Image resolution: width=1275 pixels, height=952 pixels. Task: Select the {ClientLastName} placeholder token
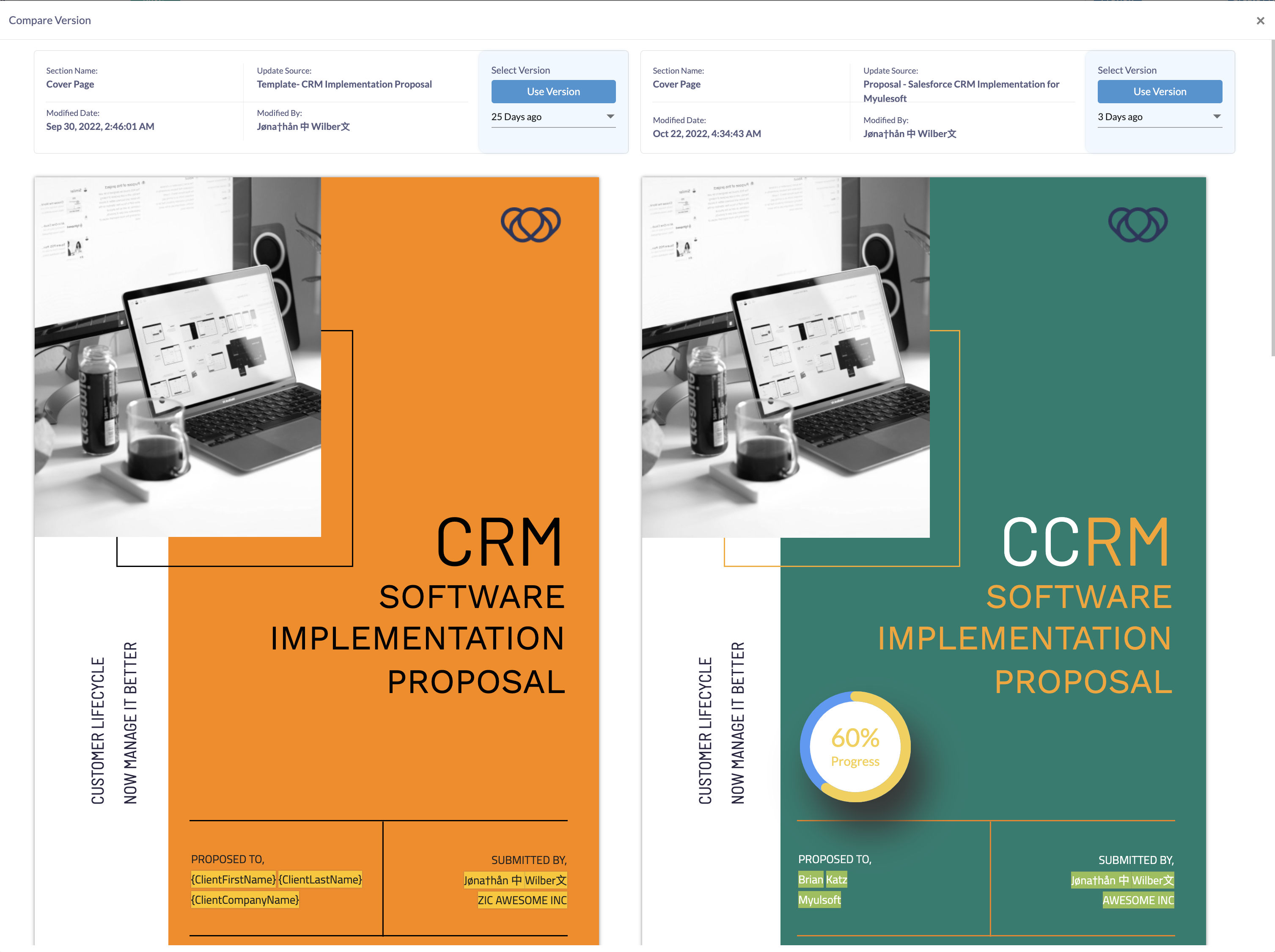320,879
